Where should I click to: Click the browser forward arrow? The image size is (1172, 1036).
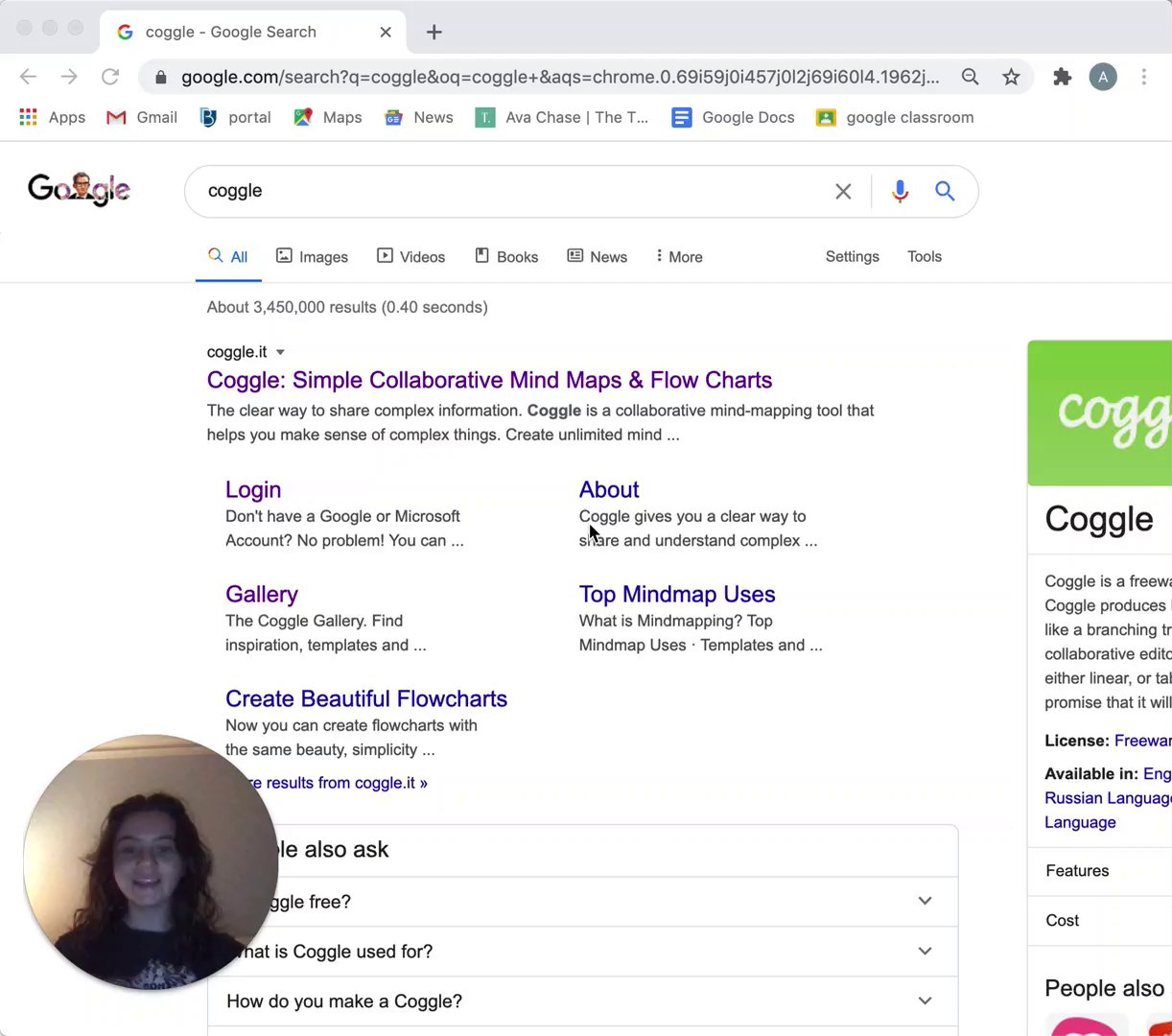(69, 77)
